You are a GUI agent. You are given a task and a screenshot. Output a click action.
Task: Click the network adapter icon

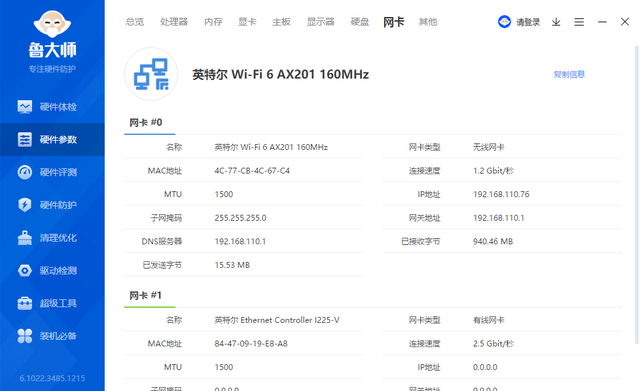click(x=151, y=74)
